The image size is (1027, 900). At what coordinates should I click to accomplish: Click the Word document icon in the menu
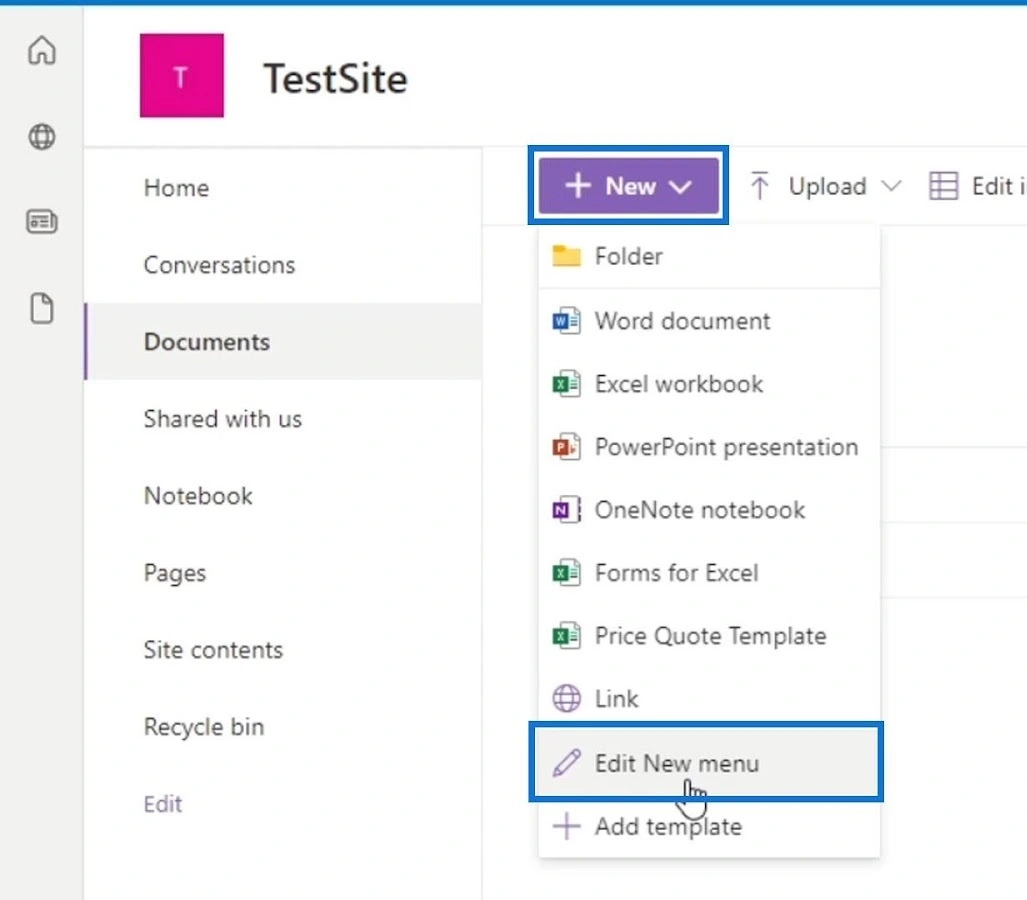[566, 320]
